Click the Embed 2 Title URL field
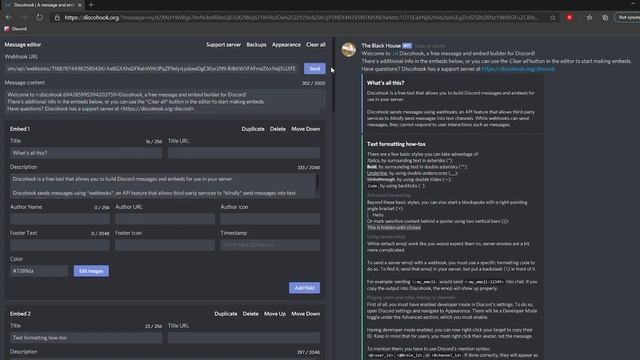 click(x=244, y=338)
